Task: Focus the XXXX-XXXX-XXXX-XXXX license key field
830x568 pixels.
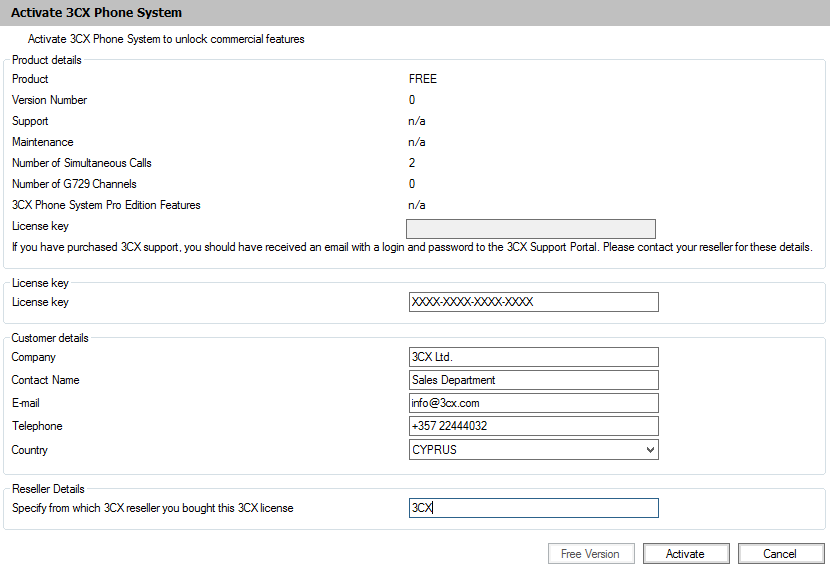Action: point(534,302)
